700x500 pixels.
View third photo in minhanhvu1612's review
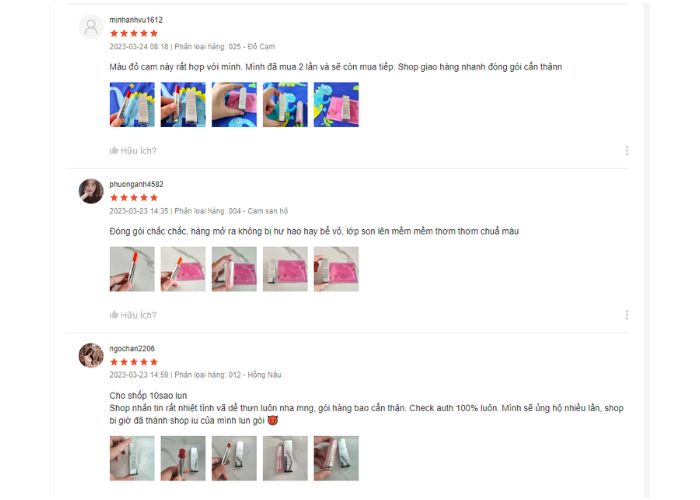coord(234,104)
